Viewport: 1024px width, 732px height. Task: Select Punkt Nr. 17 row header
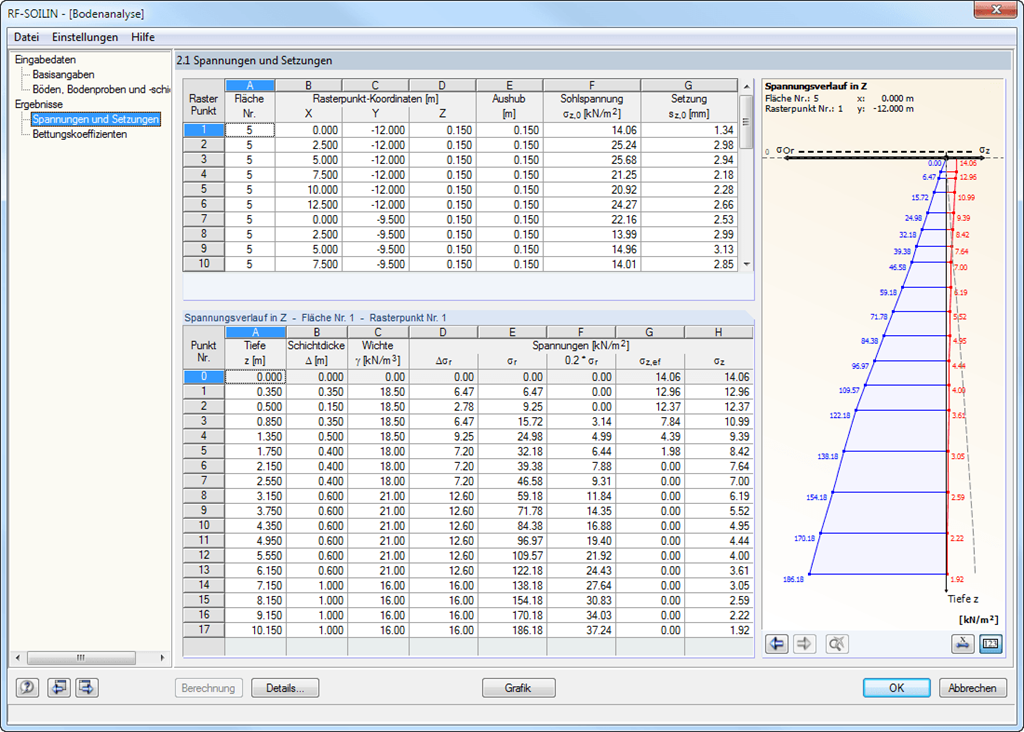[204, 630]
